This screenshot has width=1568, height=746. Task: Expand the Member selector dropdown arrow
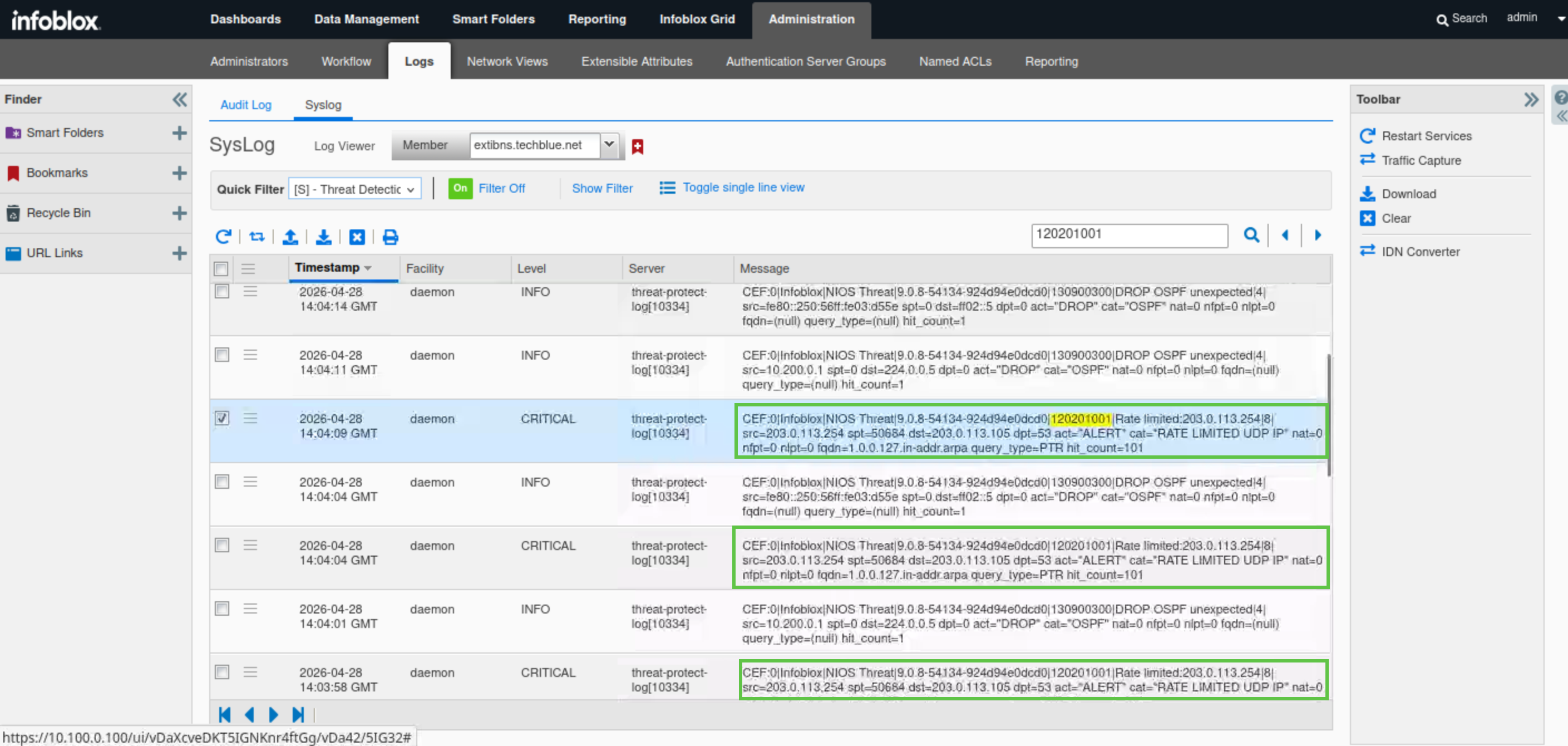(x=609, y=145)
